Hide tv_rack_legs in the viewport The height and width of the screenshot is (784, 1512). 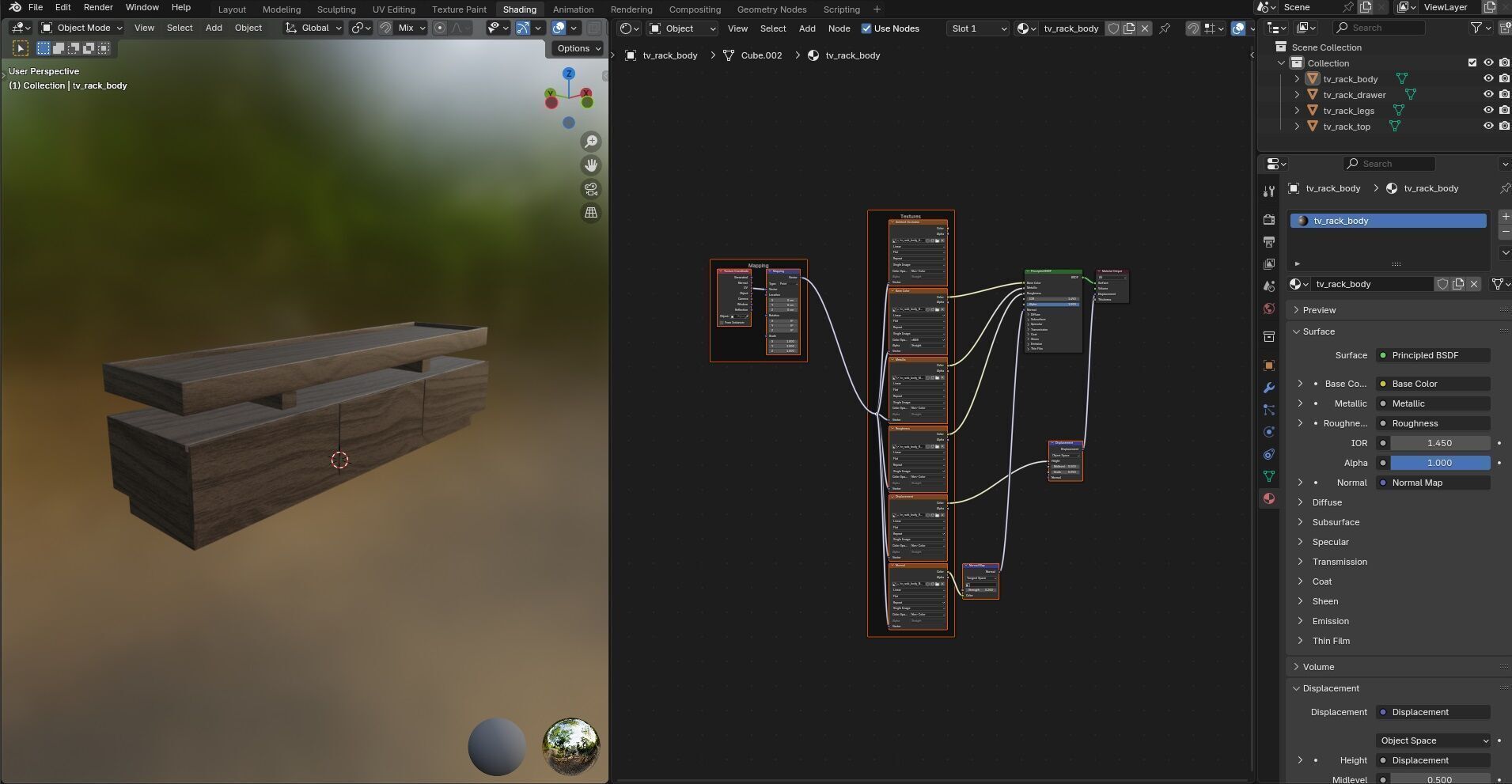click(1488, 111)
